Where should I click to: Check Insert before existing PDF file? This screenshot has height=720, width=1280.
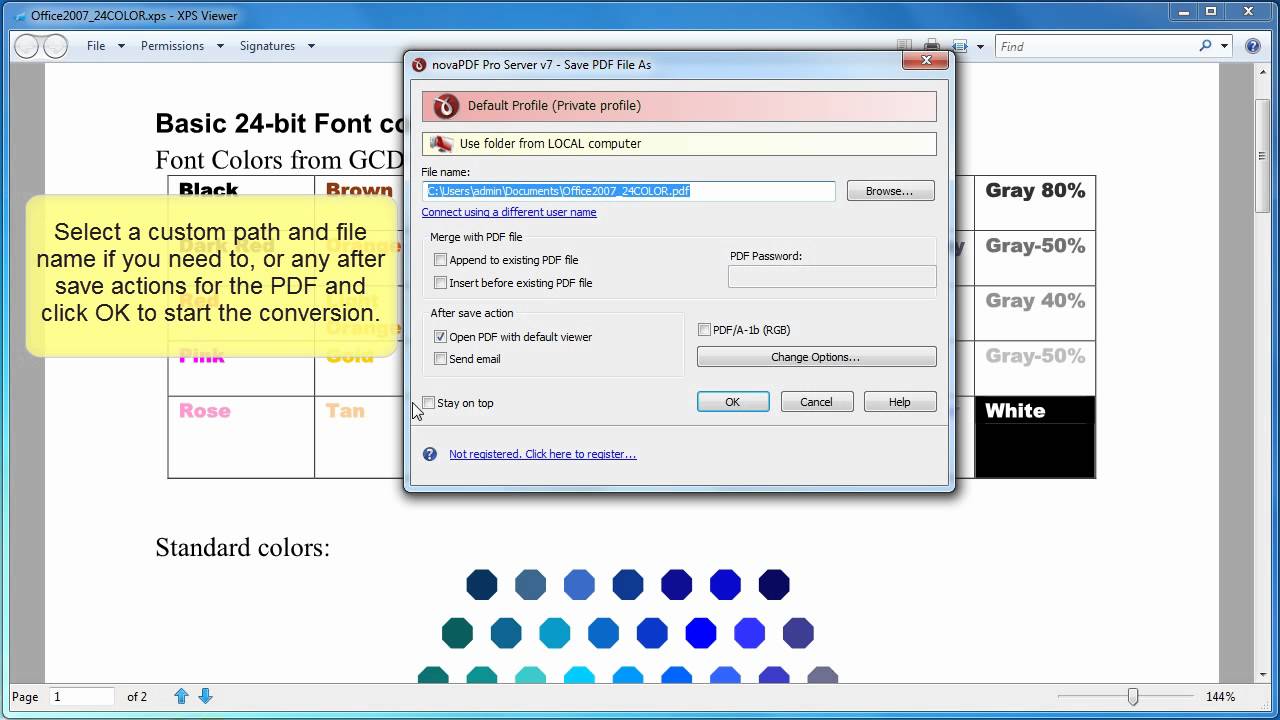coord(440,283)
